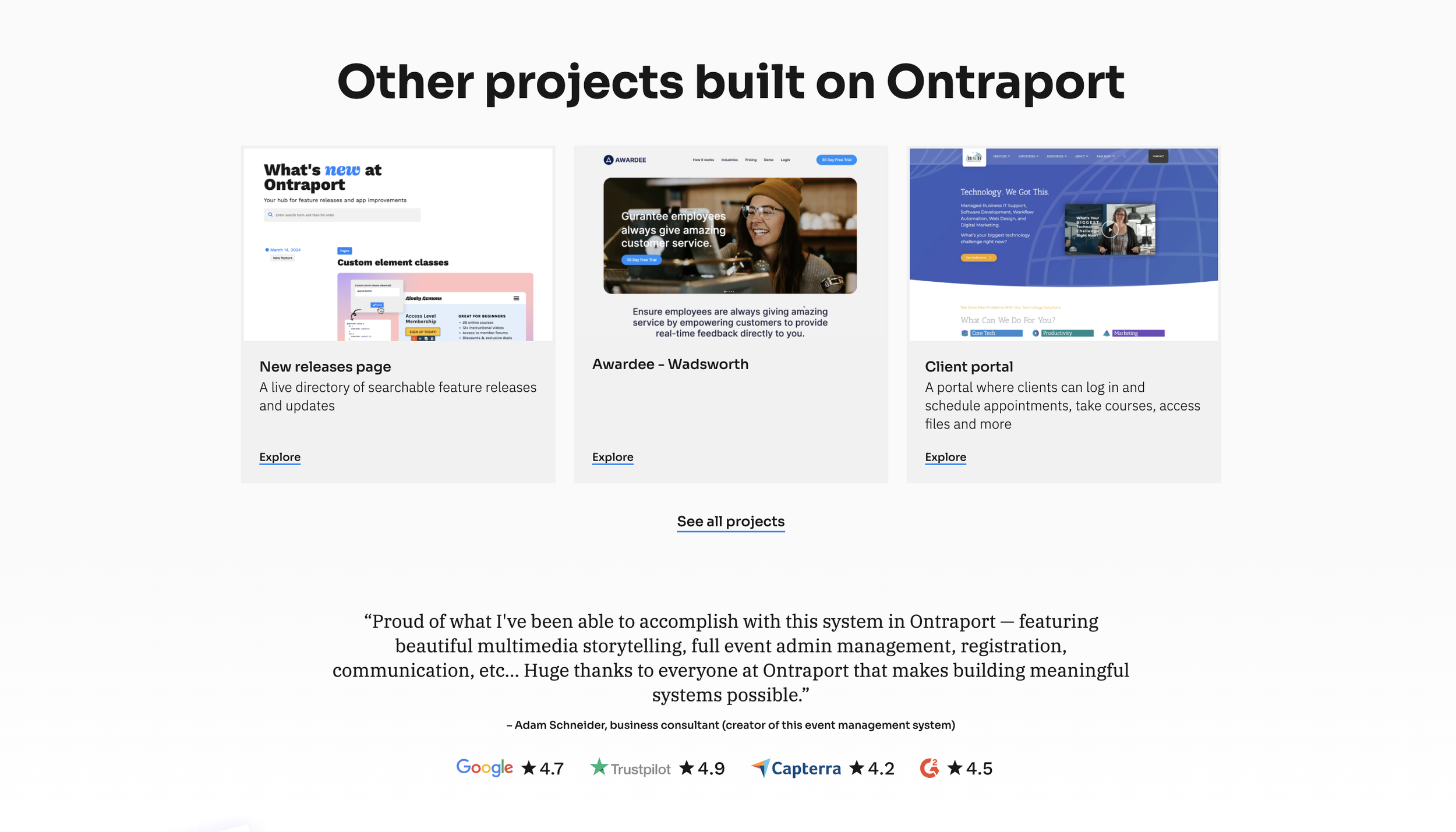Click the star beside Capterra 4.2 rating
This screenshot has width=1456, height=832.
coord(856,768)
